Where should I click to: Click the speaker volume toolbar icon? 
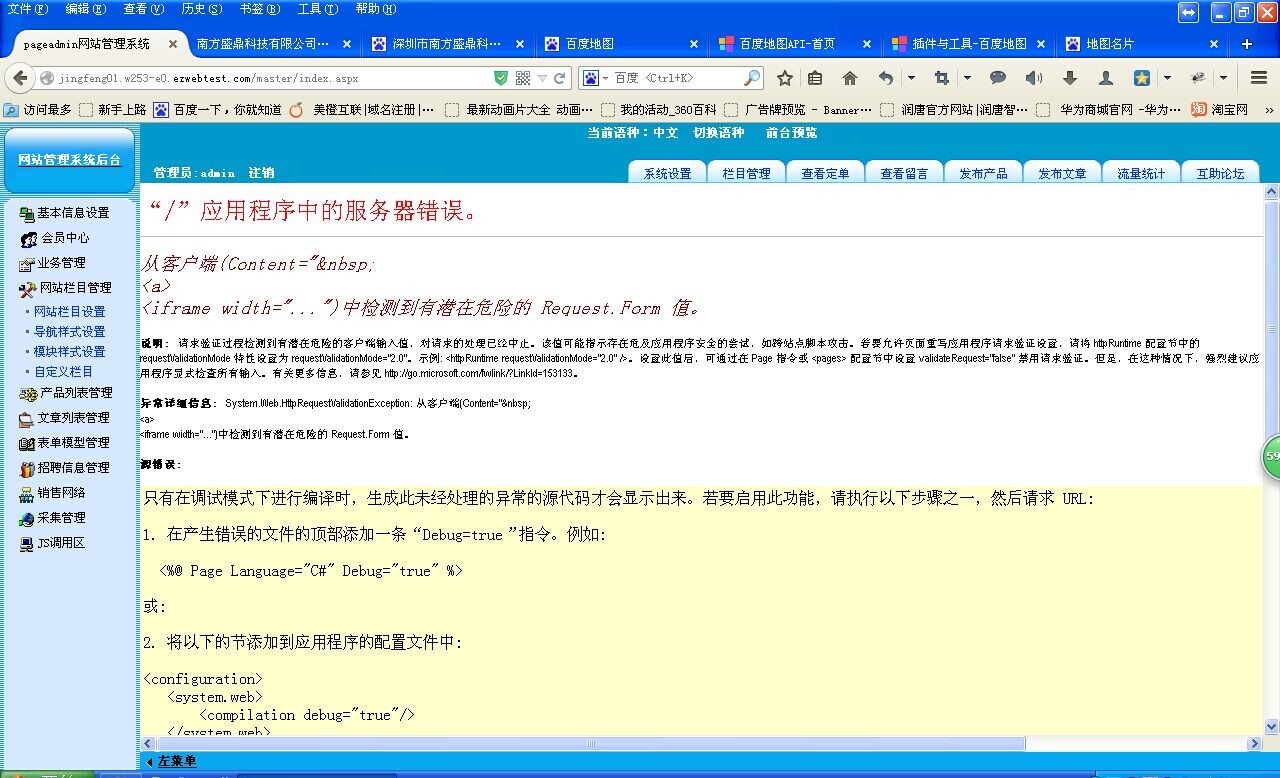1032,78
